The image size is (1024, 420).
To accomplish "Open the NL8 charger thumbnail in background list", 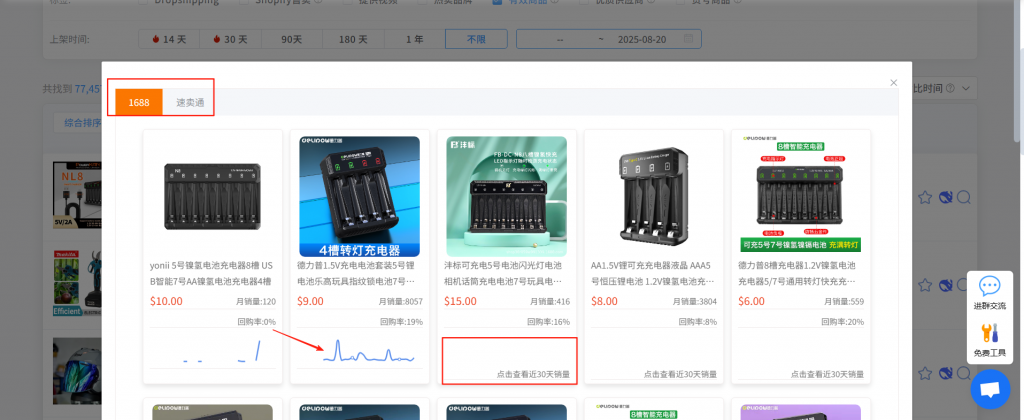I will (x=77, y=196).
